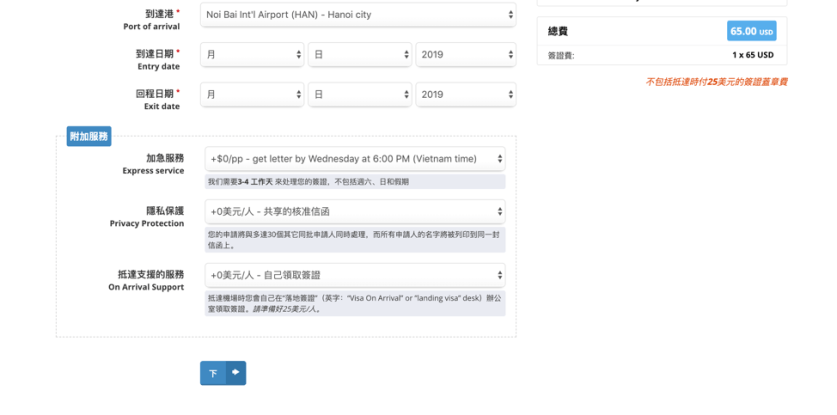Click the 附加服務 blue label tab
Image resolution: width=837 pixels, height=415 pixels.
pos(89,136)
